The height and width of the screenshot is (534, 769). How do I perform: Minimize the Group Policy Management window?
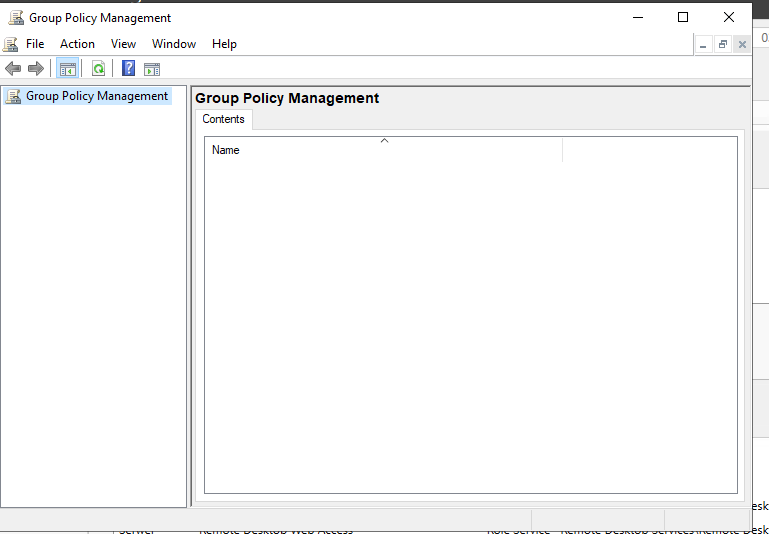638,18
